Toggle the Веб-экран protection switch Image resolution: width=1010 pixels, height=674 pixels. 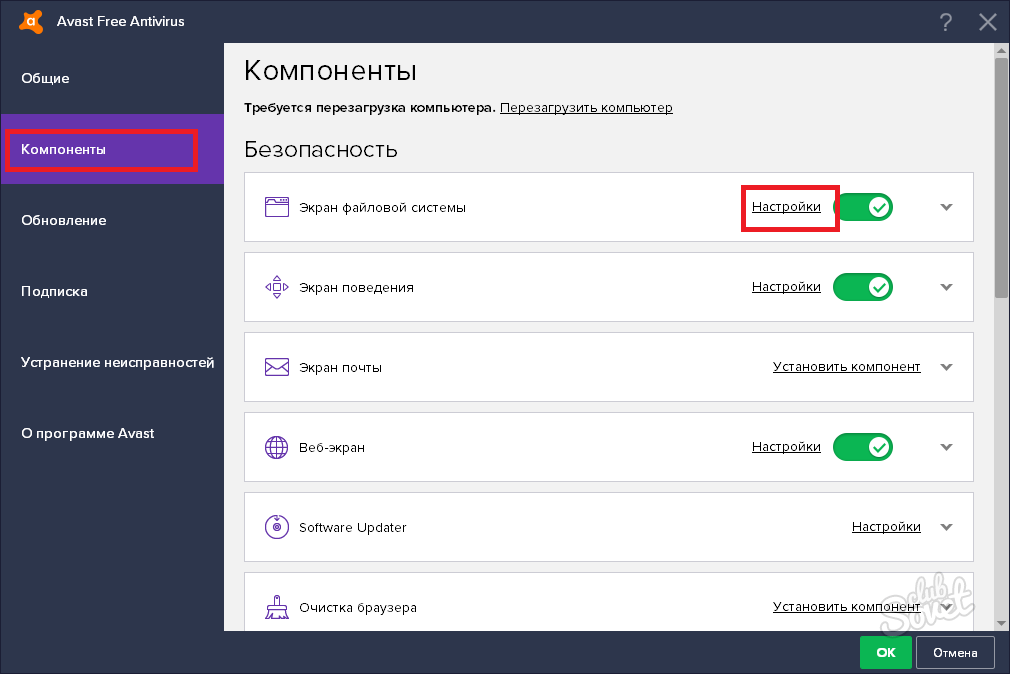(x=863, y=447)
